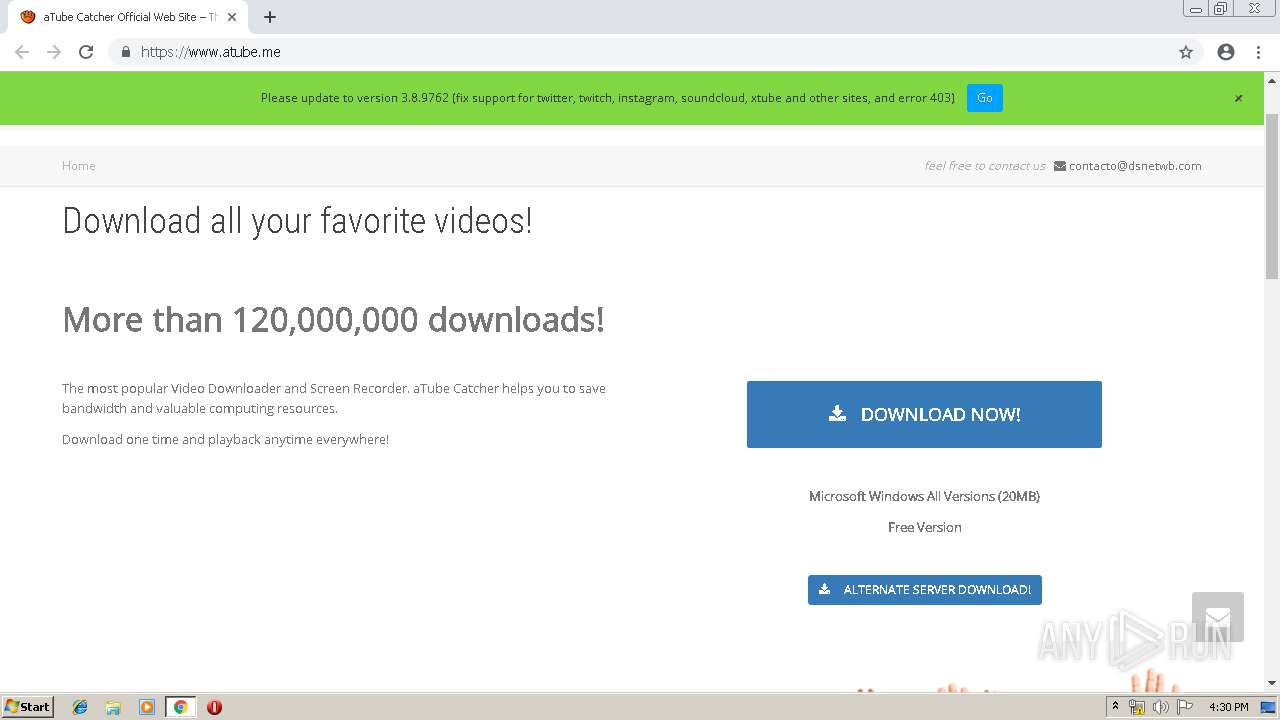Click the scrollbar down arrow

tap(1272, 683)
